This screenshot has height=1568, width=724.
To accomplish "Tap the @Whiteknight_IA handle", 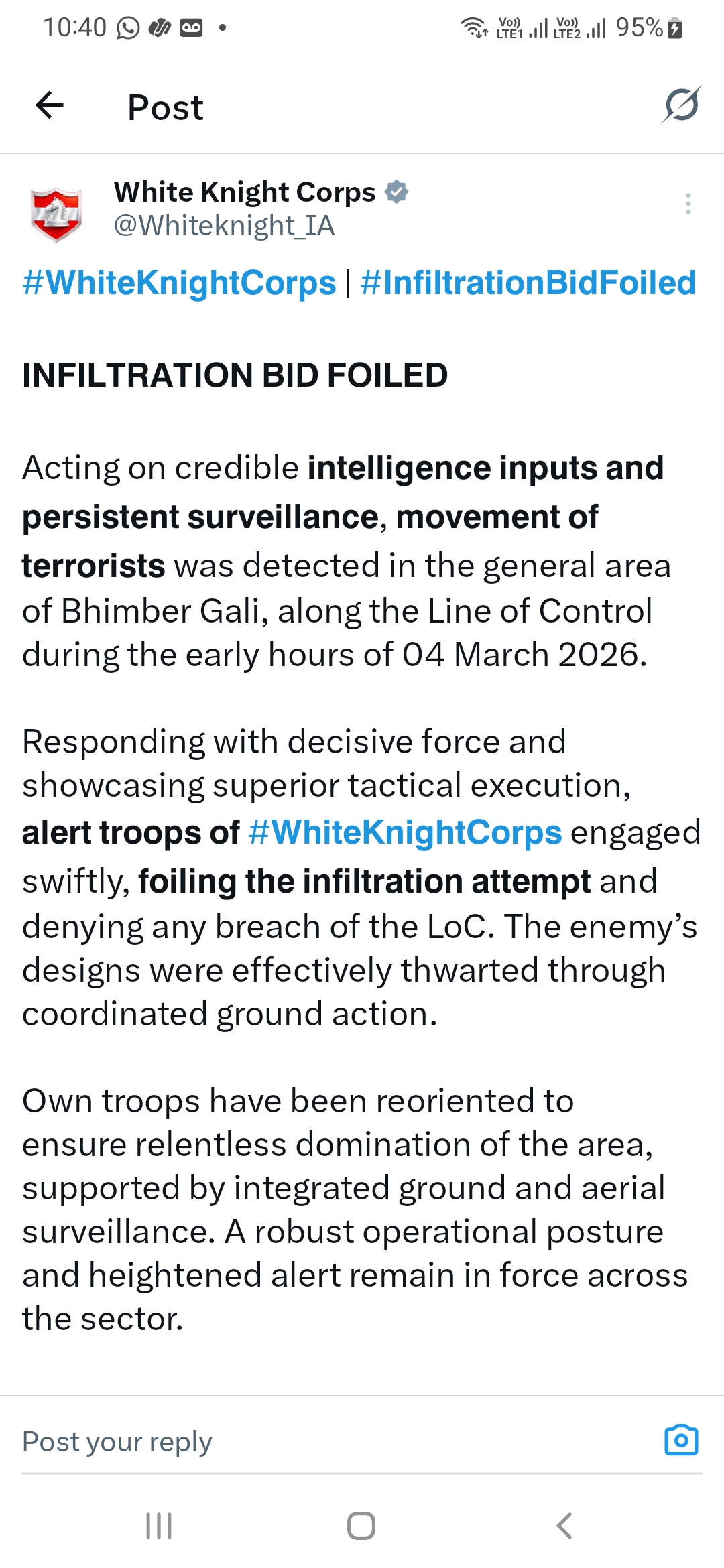I will pyautogui.click(x=224, y=226).
